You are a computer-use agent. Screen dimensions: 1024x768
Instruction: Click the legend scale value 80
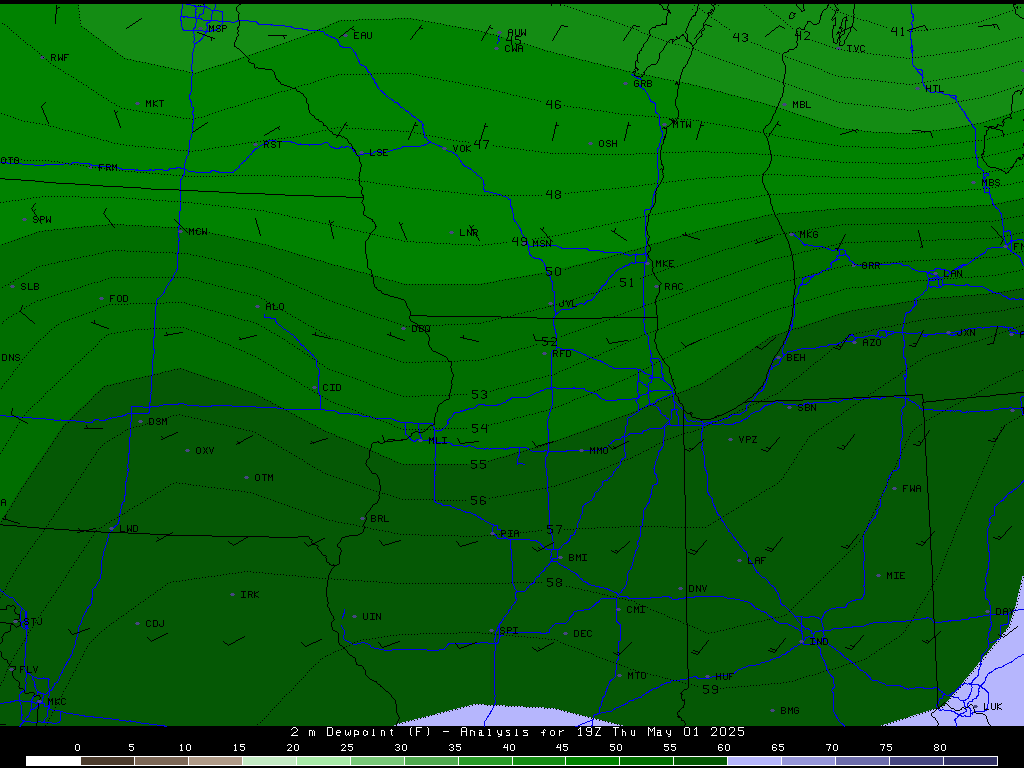coord(940,748)
